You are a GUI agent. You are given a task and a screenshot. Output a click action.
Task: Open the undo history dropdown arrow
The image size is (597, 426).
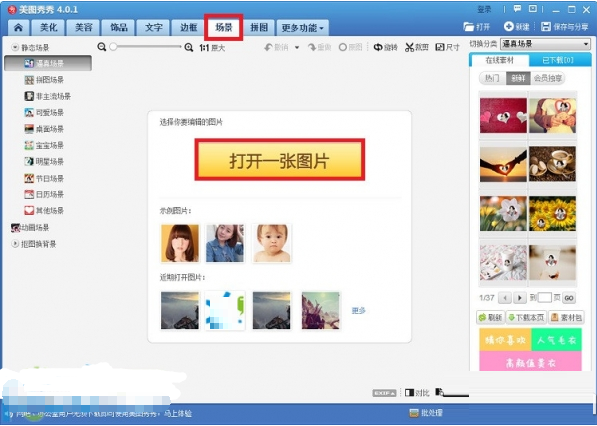pos(297,48)
